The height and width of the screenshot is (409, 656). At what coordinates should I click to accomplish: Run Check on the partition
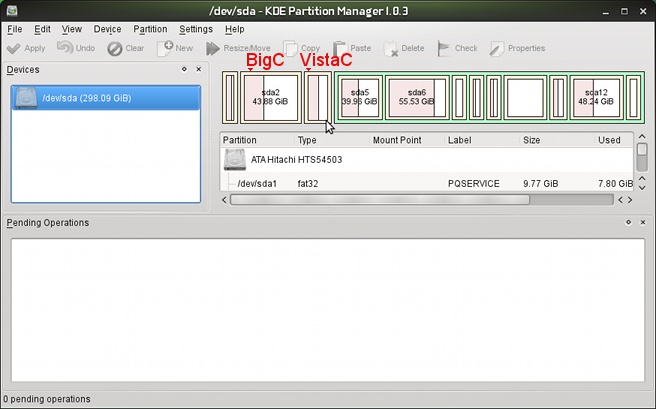[444, 48]
